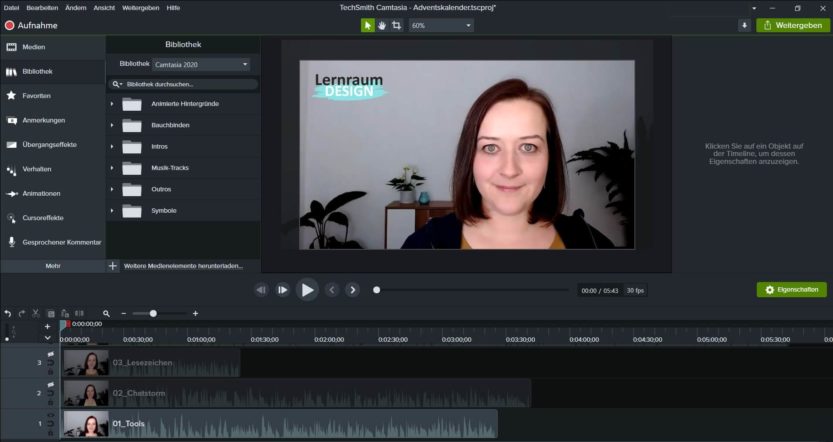This screenshot has width=833, height=442.
Task: Open the Medien panel
Action: click(53, 47)
